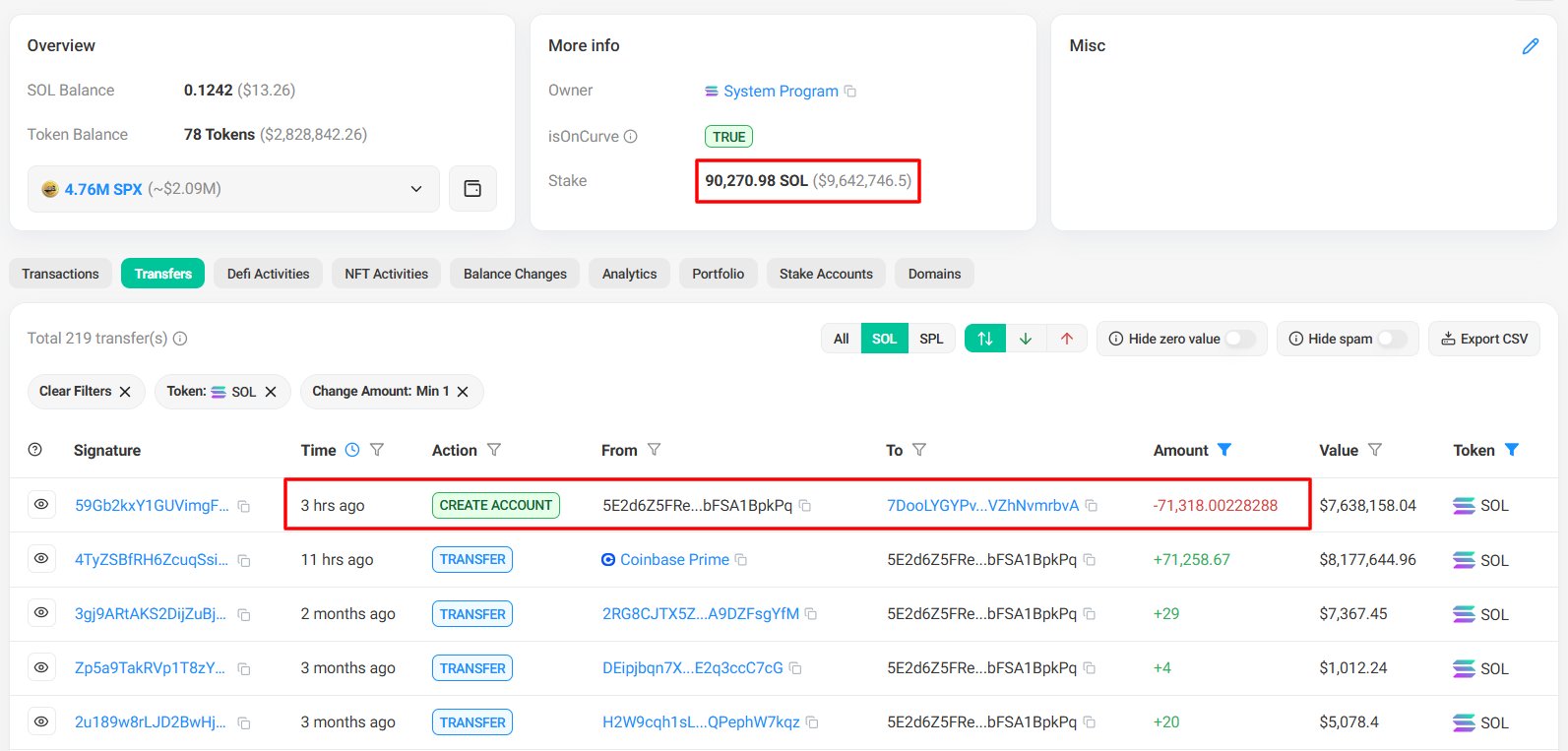
Task: Select the SPL token filter
Action: tap(931, 339)
